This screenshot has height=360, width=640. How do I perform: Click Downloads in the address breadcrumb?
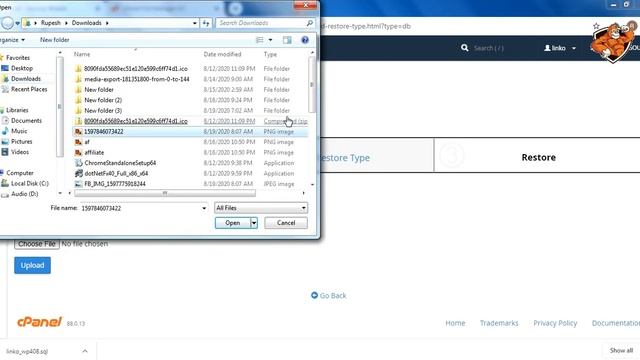click(x=87, y=23)
